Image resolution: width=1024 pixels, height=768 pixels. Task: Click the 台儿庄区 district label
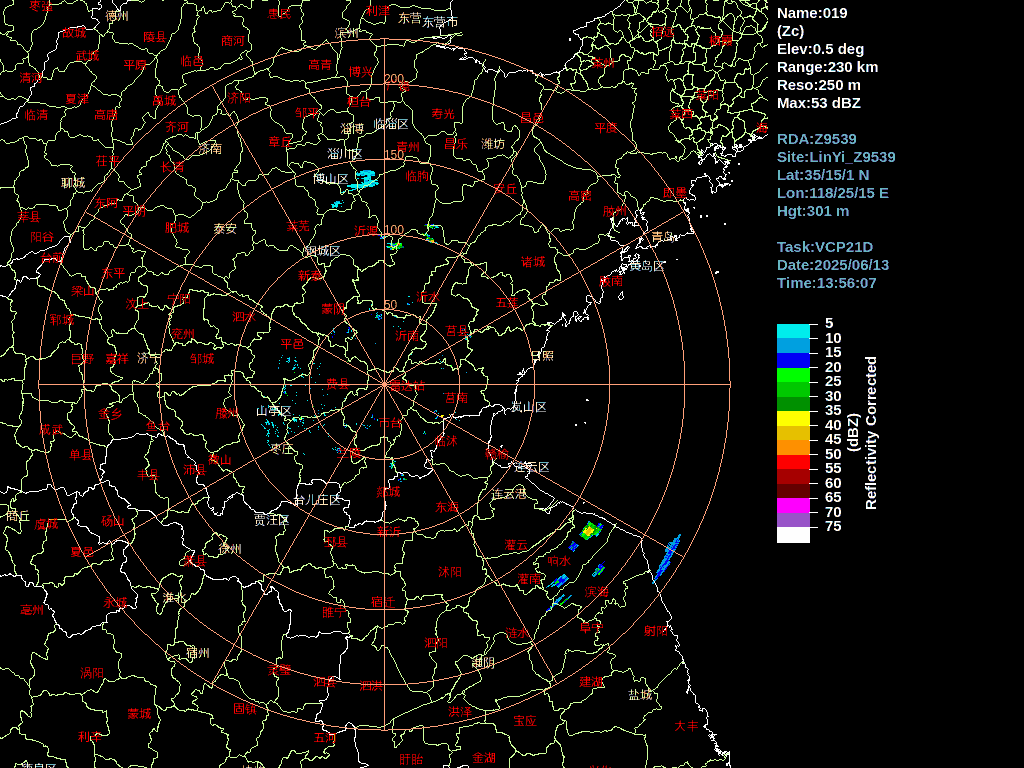[x=317, y=500]
